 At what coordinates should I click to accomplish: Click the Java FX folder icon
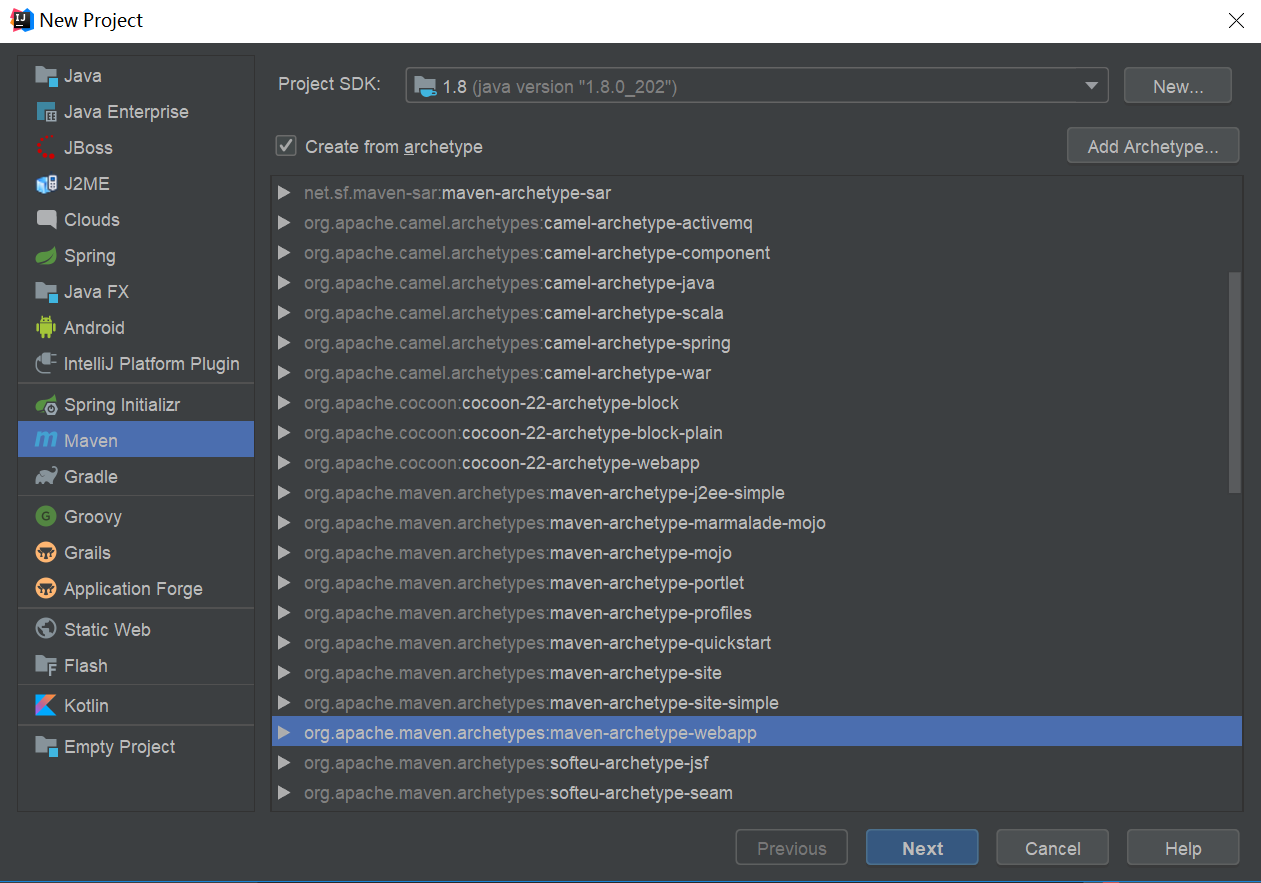point(46,292)
